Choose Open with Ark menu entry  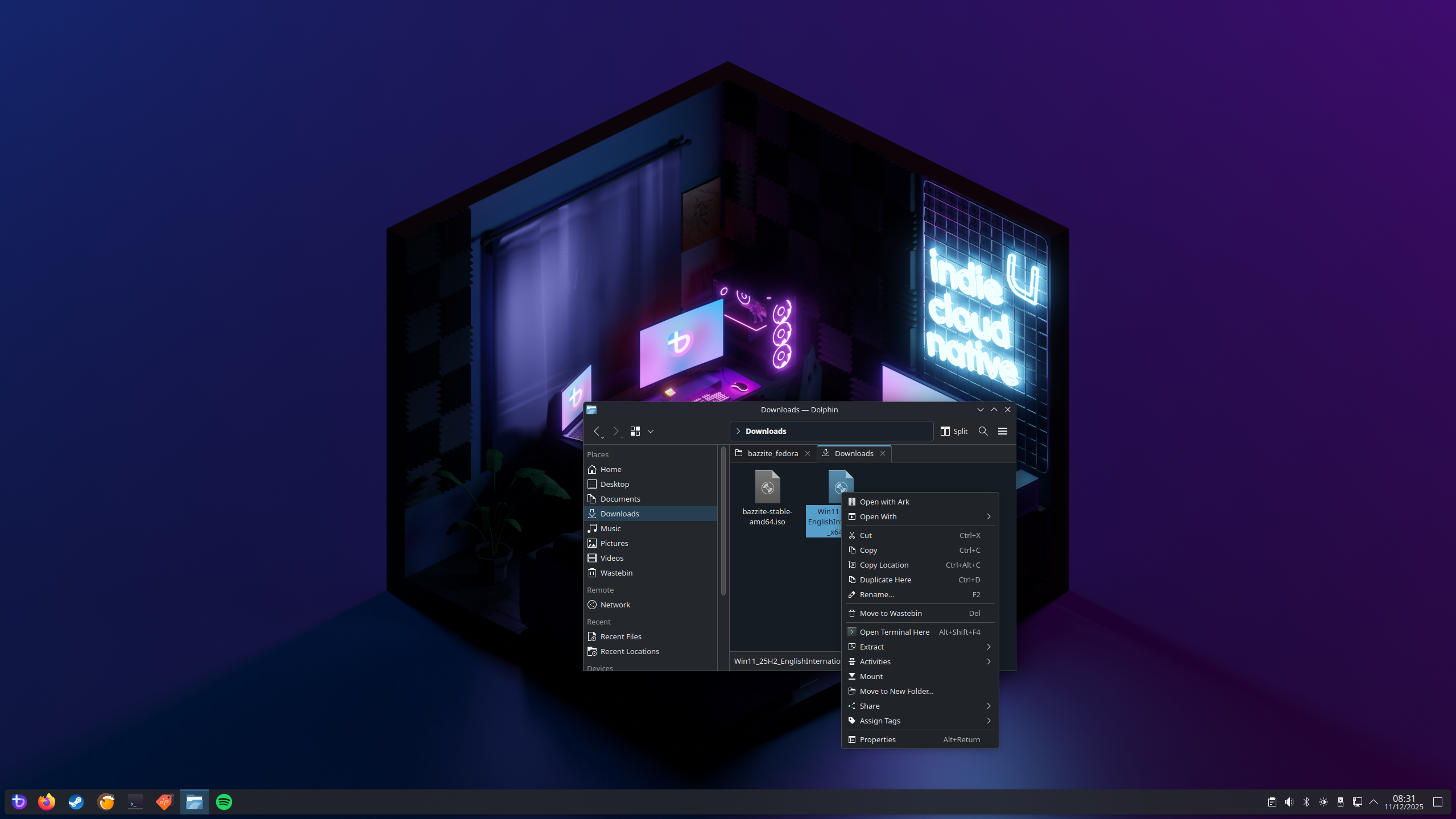[x=884, y=502]
